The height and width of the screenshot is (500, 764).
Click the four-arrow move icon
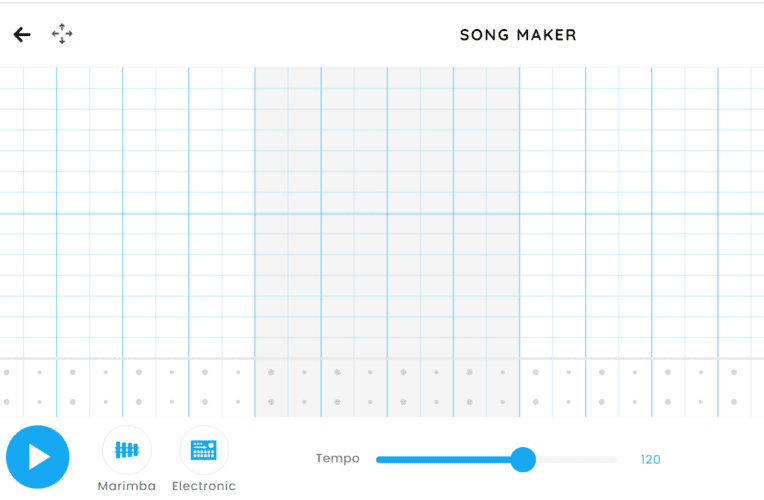[62, 34]
